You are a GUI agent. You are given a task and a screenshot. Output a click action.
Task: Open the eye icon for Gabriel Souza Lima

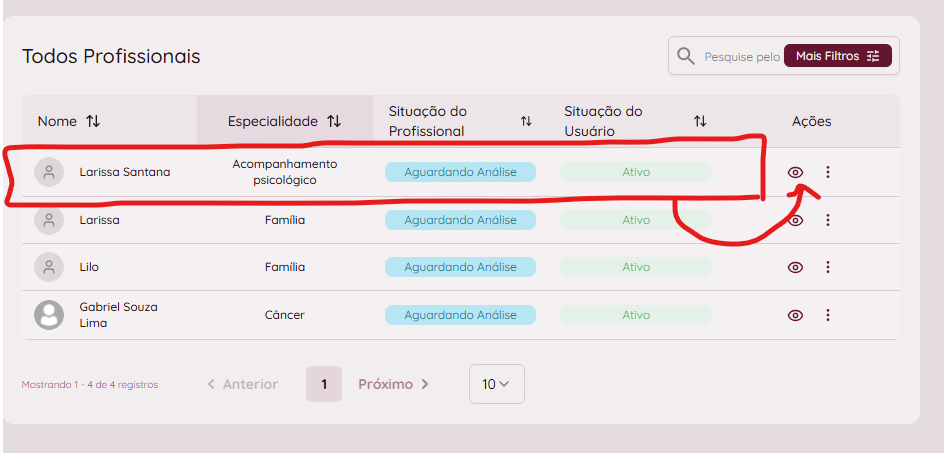(x=795, y=315)
